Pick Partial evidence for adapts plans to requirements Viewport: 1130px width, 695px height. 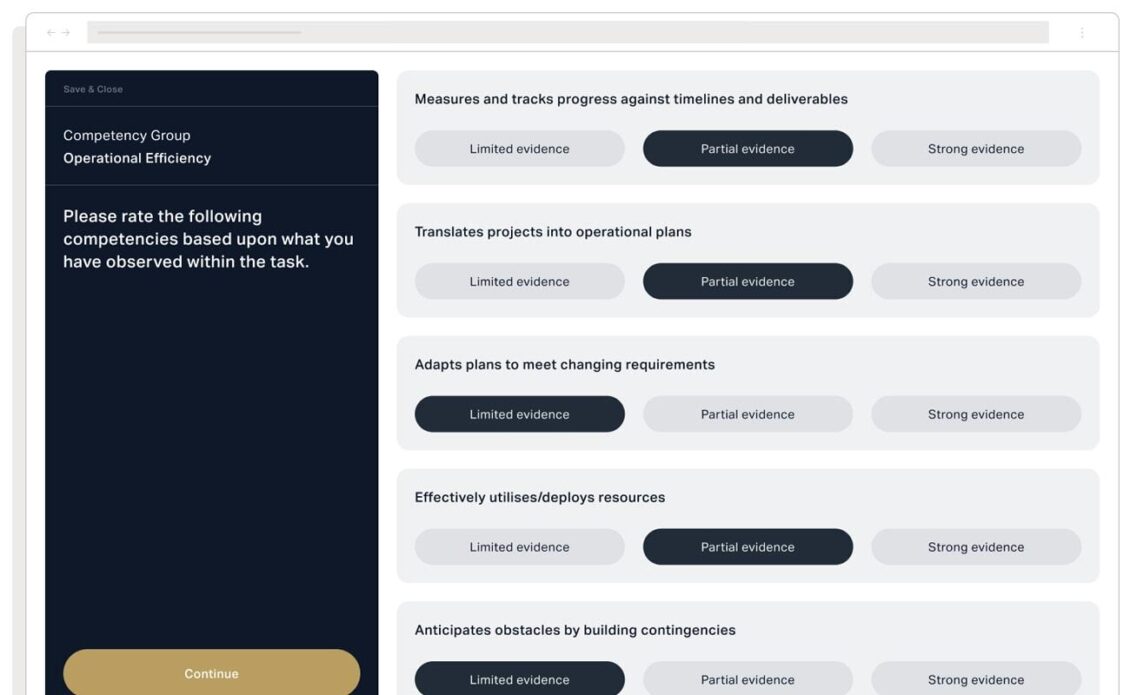click(747, 413)
